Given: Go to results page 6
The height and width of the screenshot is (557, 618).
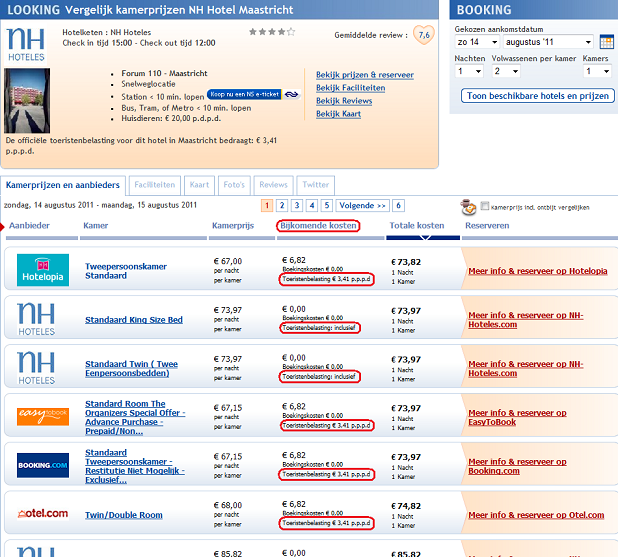Looking at the screenshot, I should coord(398,205).
